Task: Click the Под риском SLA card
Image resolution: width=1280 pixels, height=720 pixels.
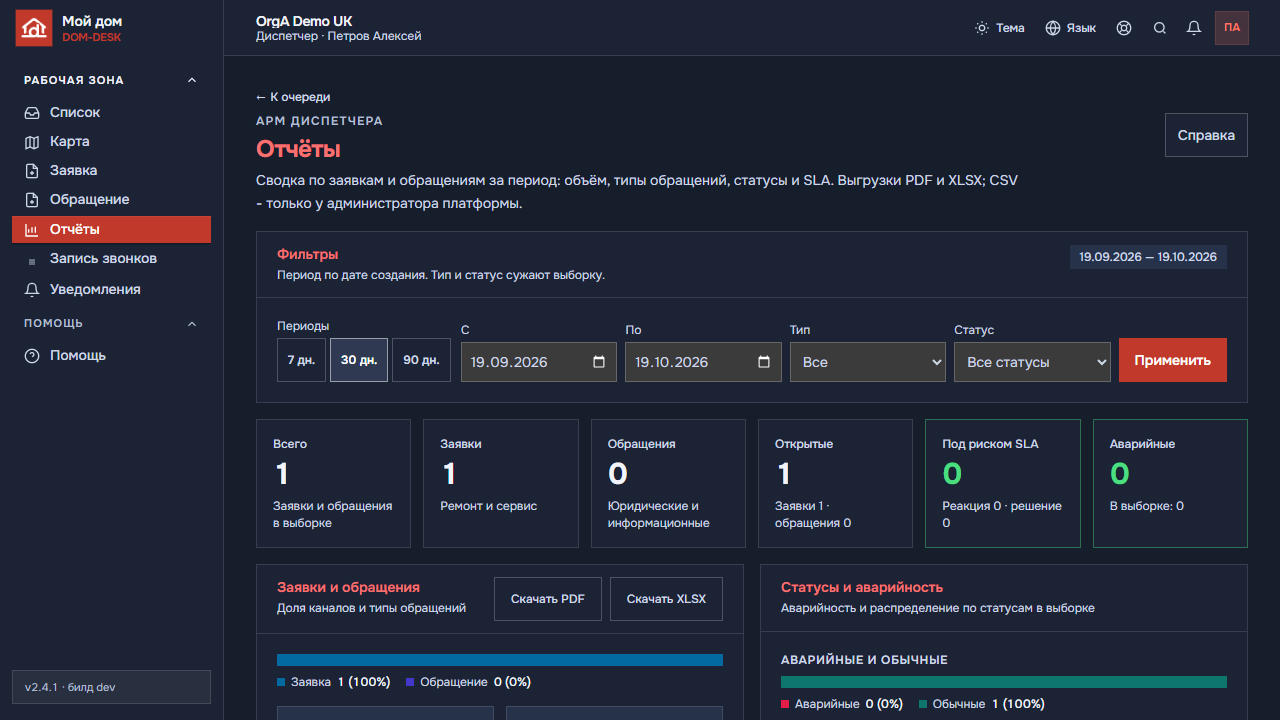Action: tap(1003, 484)
